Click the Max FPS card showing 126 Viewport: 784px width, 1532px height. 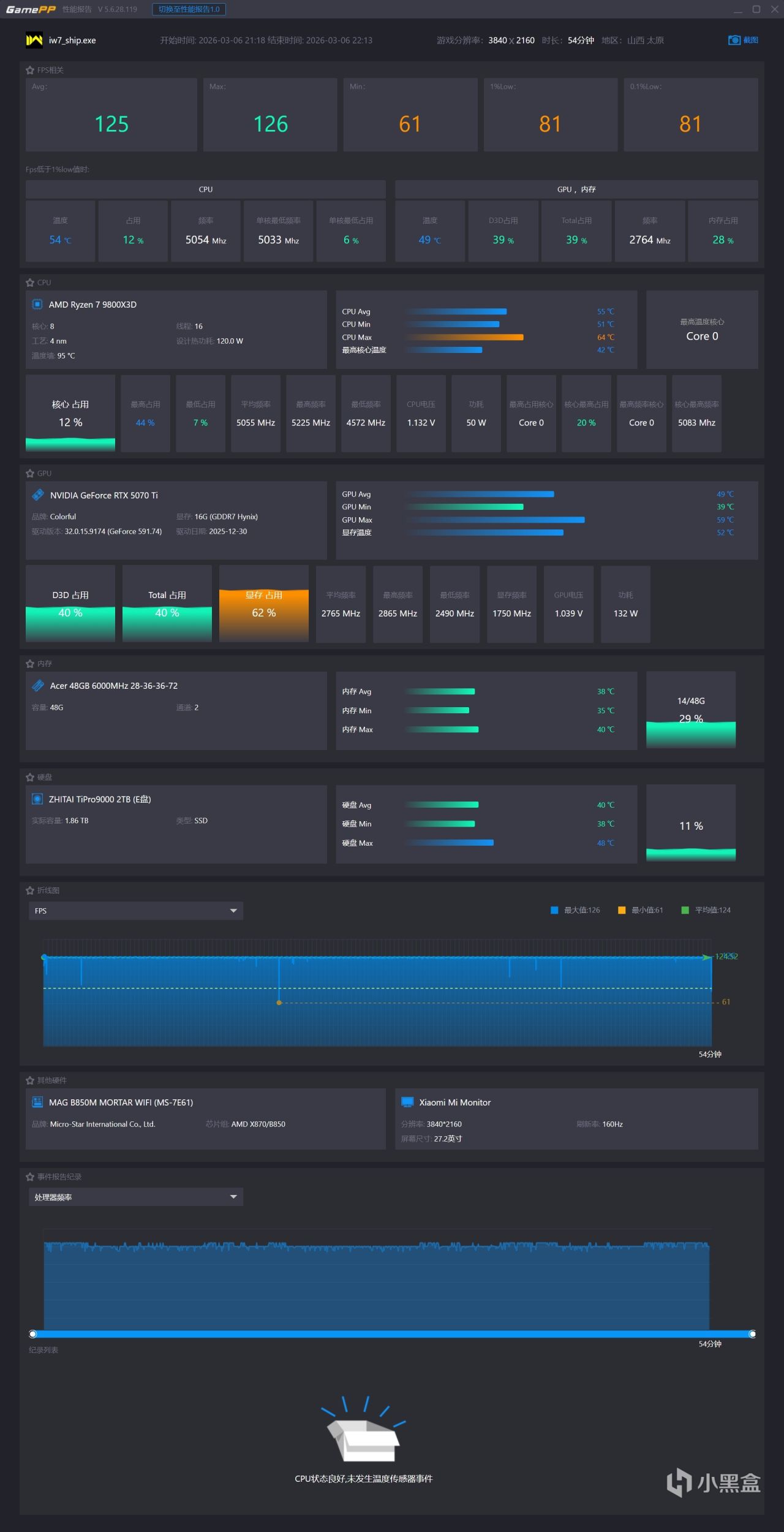tap(270, 115)
